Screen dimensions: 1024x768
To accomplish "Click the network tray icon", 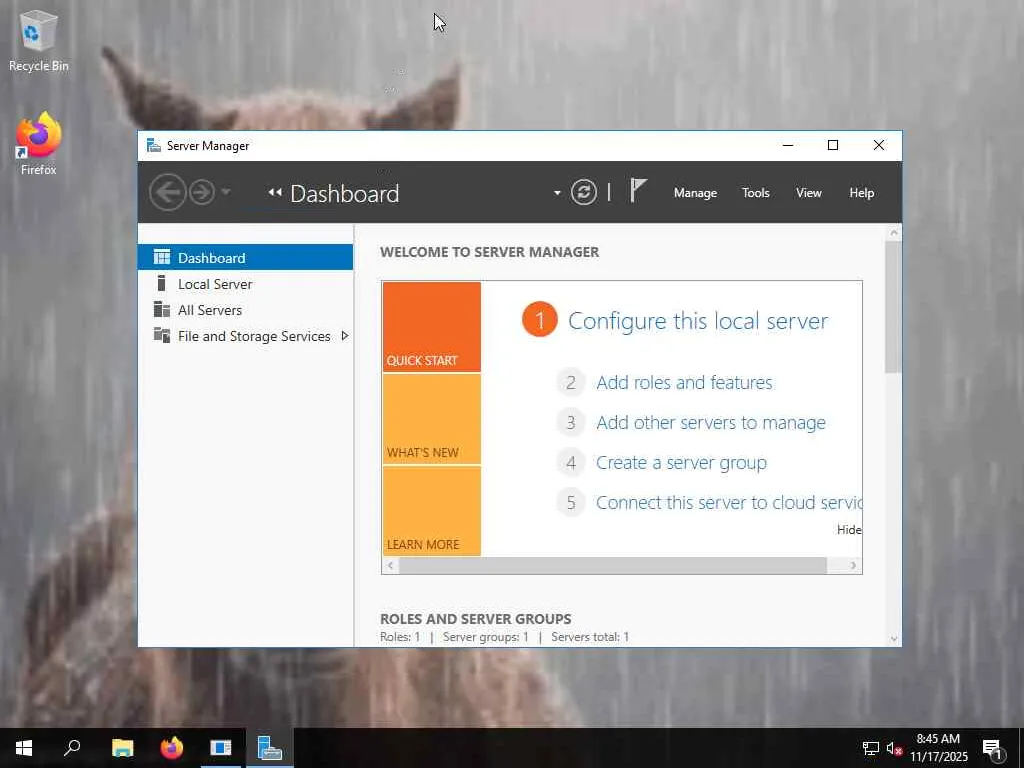I will point(871,748).
